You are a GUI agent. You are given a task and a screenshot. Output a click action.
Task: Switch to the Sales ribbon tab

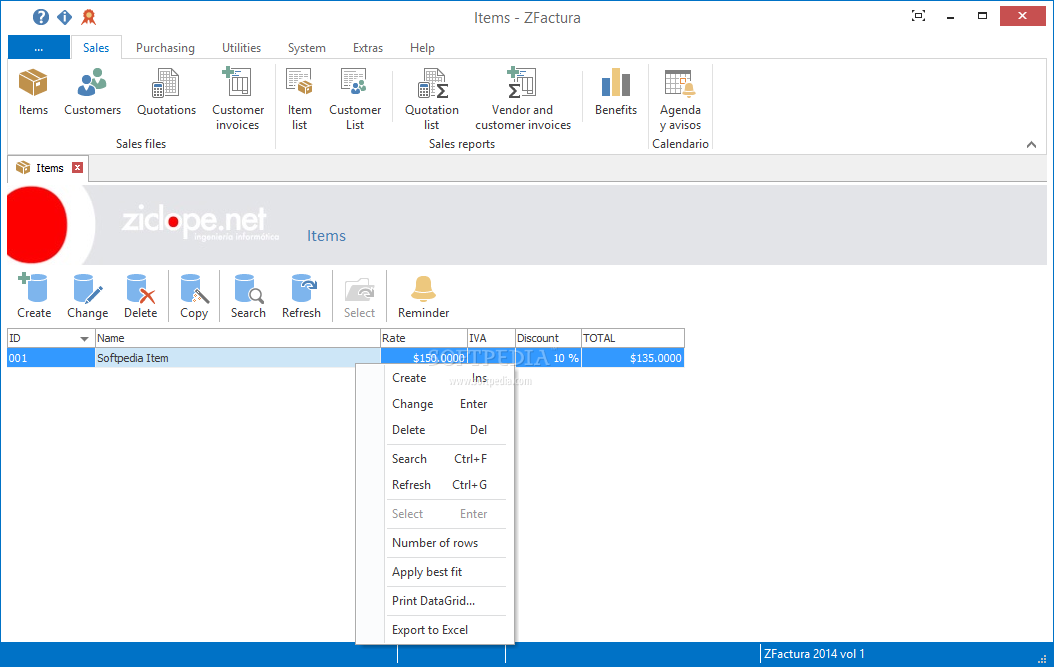point(96,48)
